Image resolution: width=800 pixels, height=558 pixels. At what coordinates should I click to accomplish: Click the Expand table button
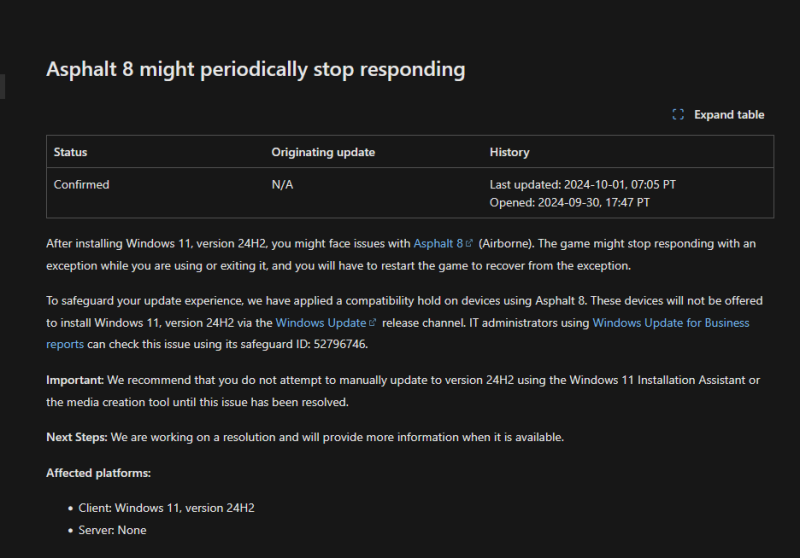[x=718, y=115]
